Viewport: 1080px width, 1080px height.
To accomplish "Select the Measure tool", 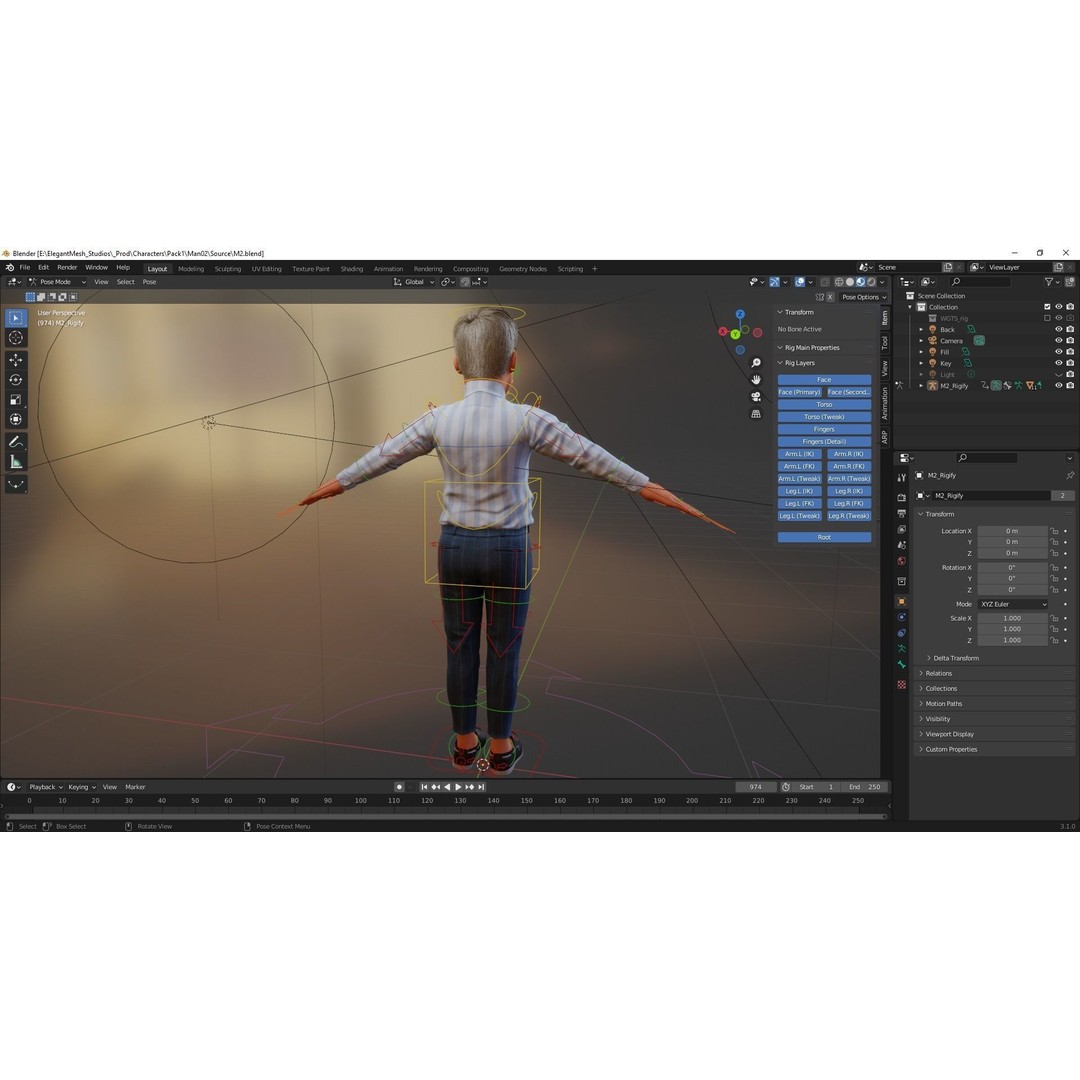I will point(16,462).
